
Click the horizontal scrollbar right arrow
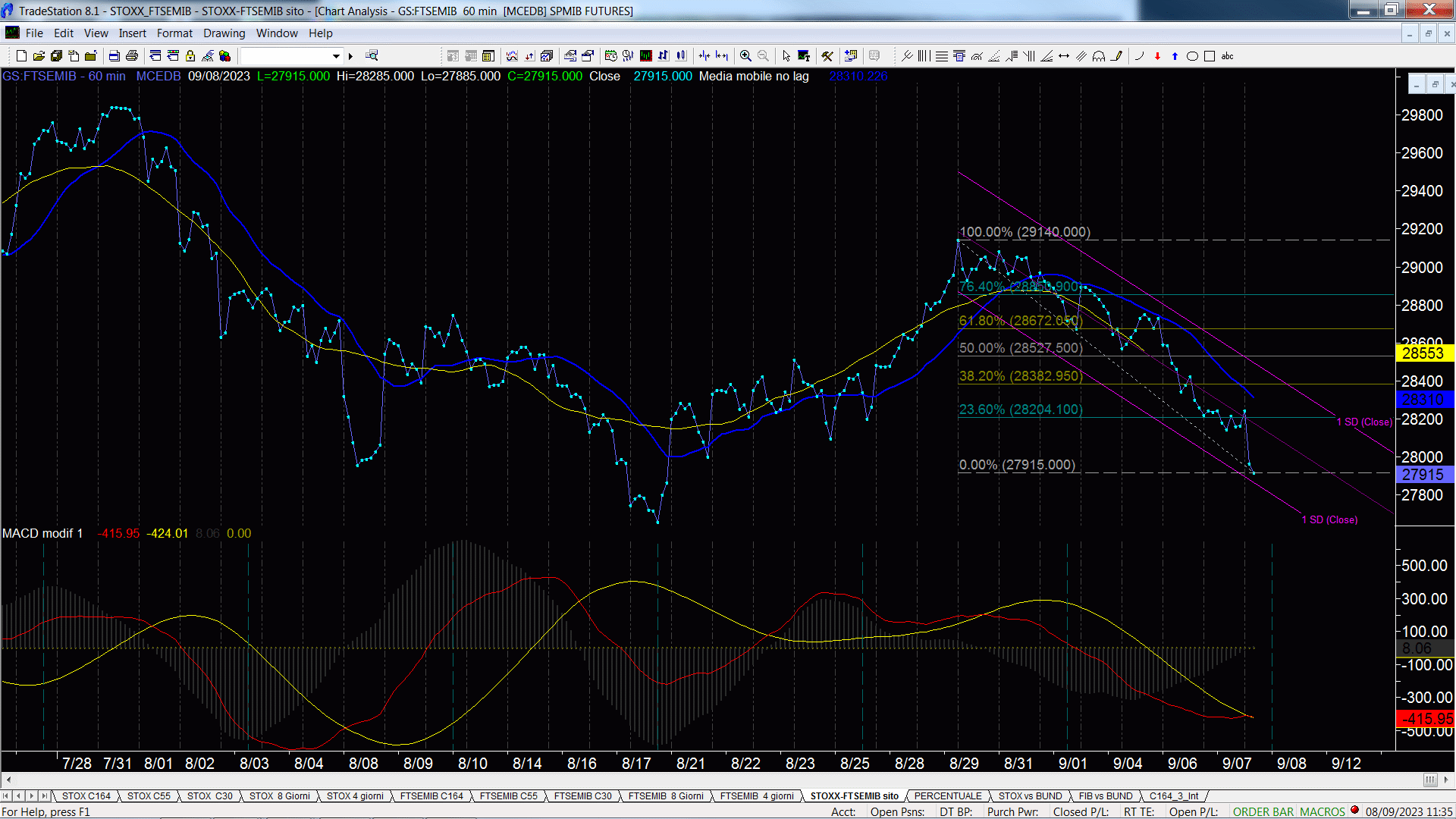1446,780
